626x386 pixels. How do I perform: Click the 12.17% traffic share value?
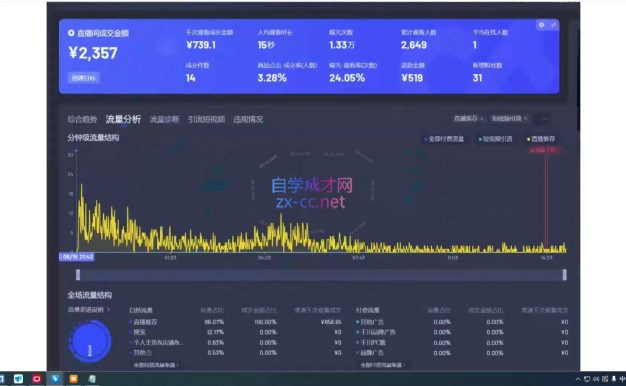coord(216,332)
